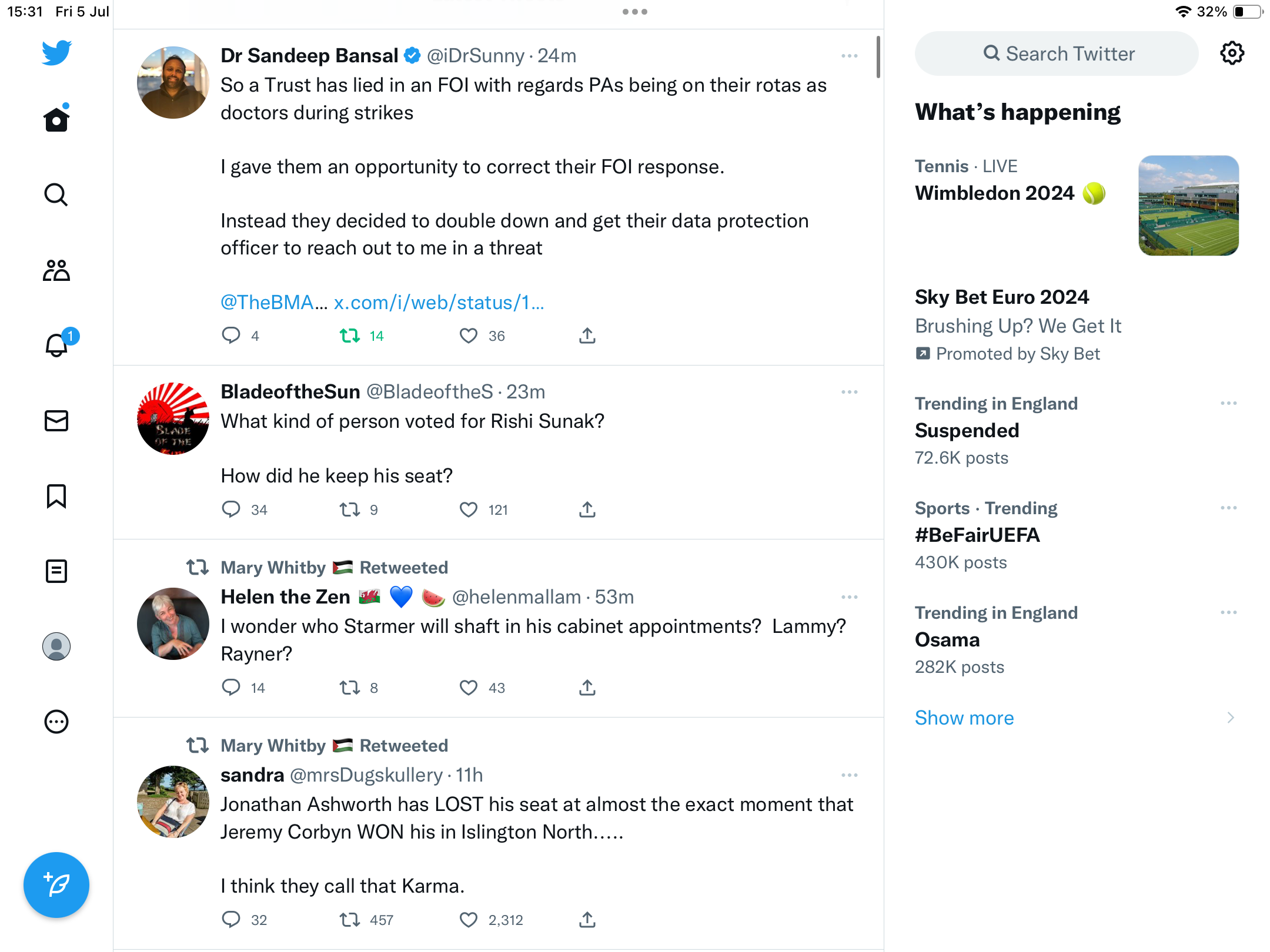
Task: Open the Osama trending topic
Action: coord(947,640)
